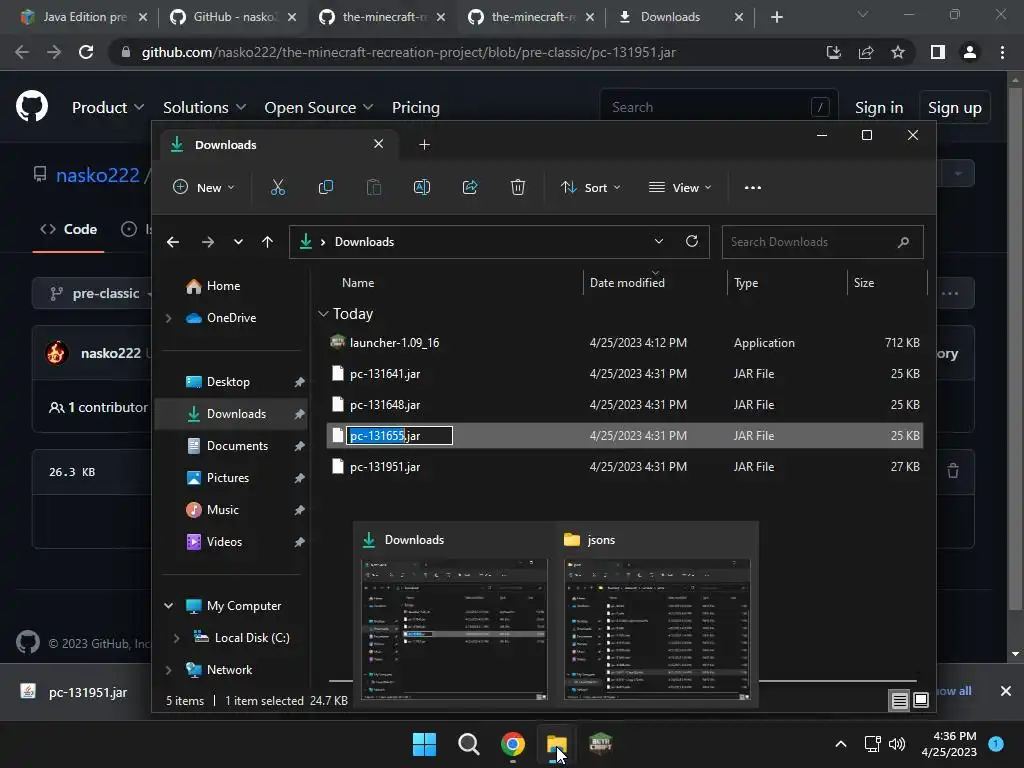Click the jsons window preview thumbnail
Viewport: 1024px width, 768px height.
657,630
